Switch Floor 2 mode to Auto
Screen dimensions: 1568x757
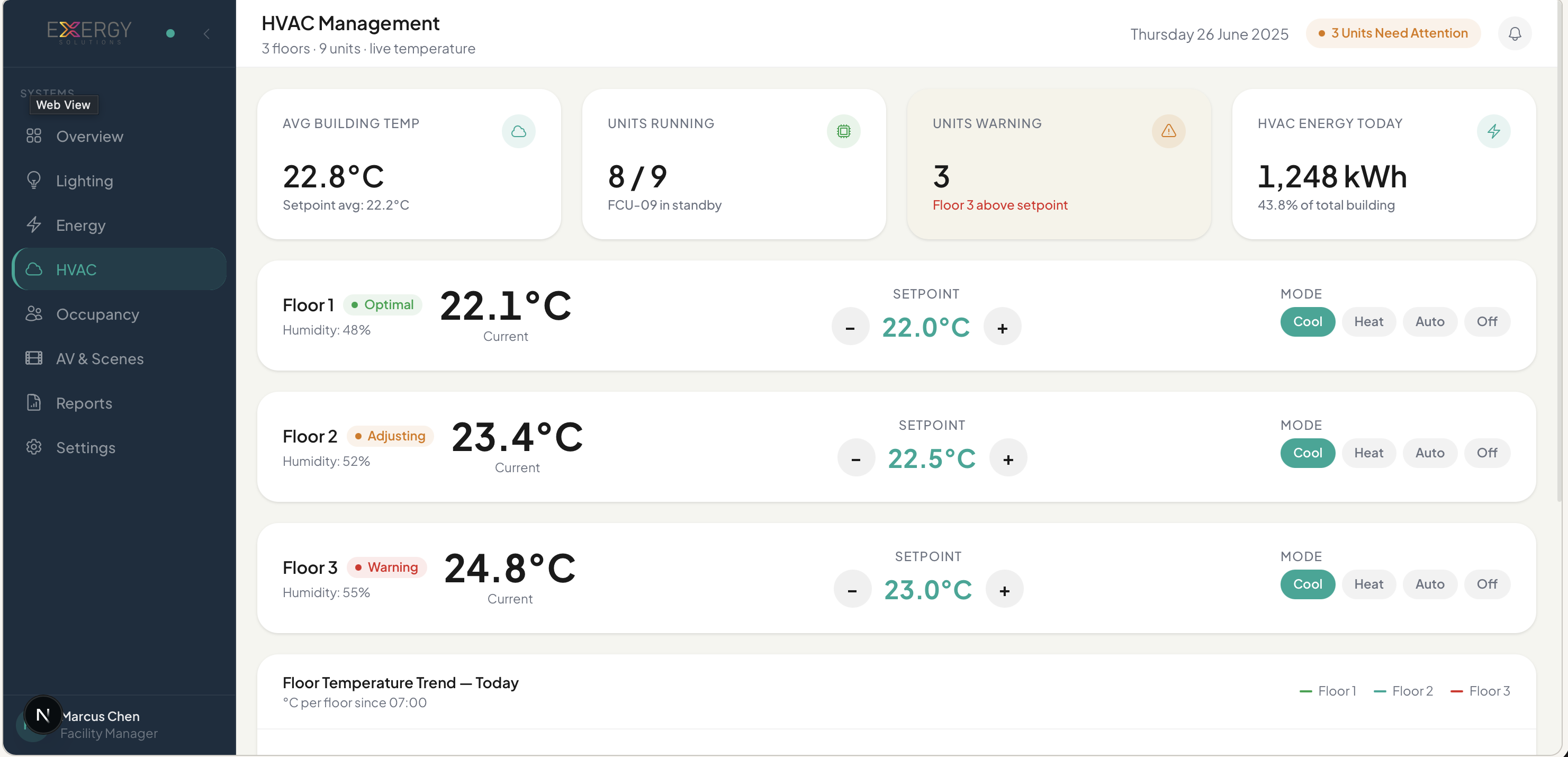pos(1430,453)
